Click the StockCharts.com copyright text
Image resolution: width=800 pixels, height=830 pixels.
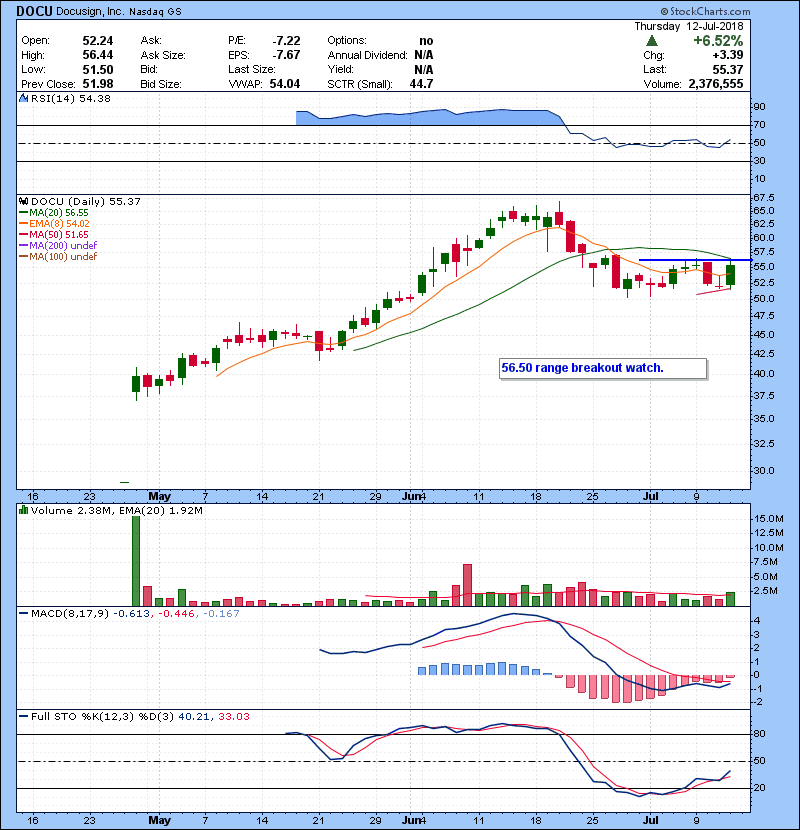(x=705, y=11)
